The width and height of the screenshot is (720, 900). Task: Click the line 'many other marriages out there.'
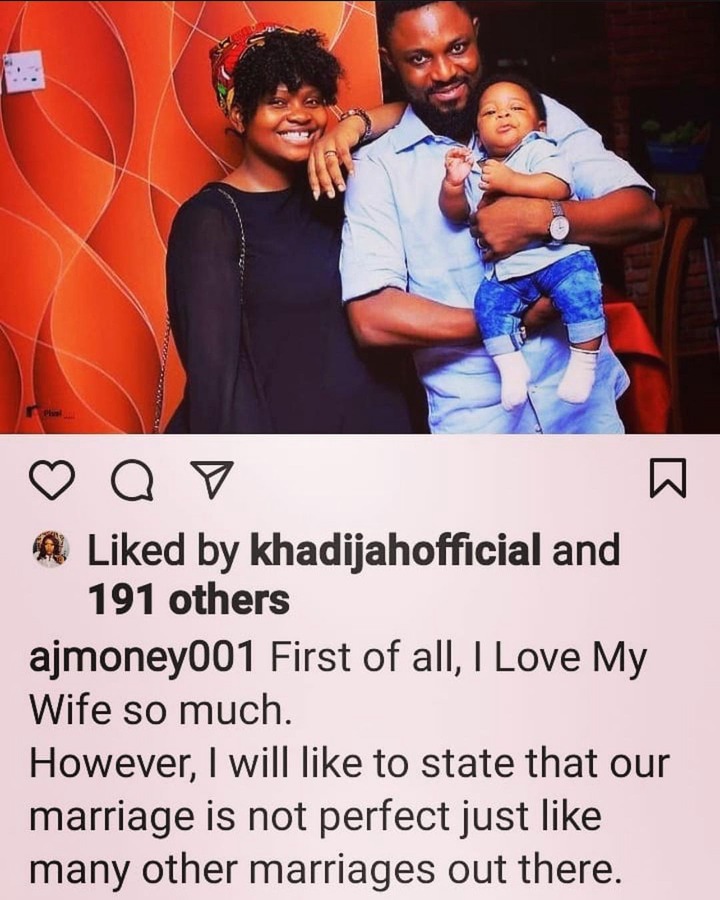pos(325,870)
